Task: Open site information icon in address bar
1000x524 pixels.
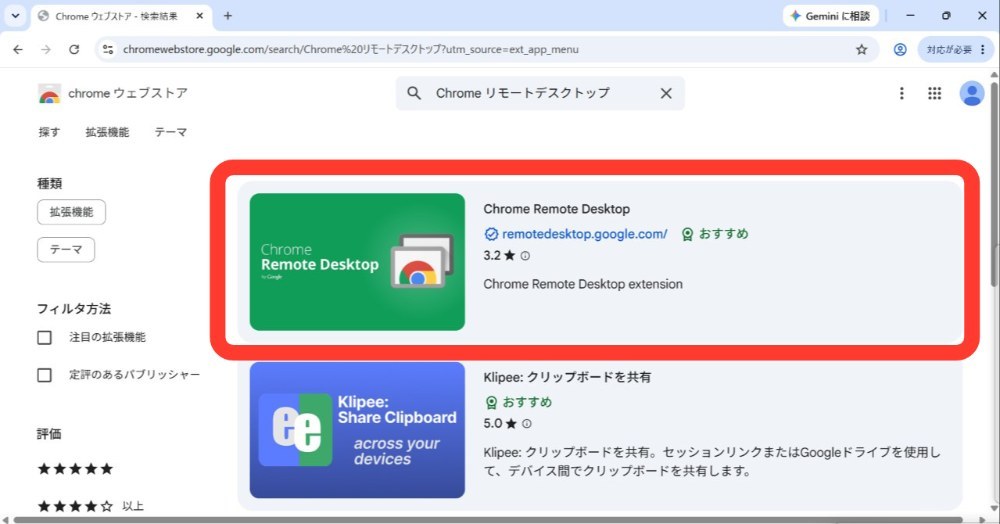Action: [x=108, y=50]
